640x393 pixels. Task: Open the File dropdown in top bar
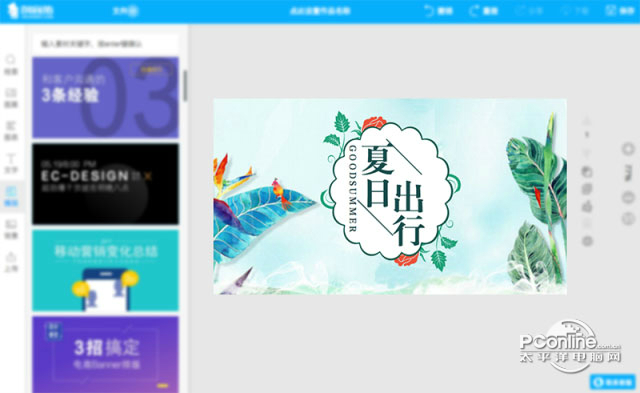[x=125, y=11]
